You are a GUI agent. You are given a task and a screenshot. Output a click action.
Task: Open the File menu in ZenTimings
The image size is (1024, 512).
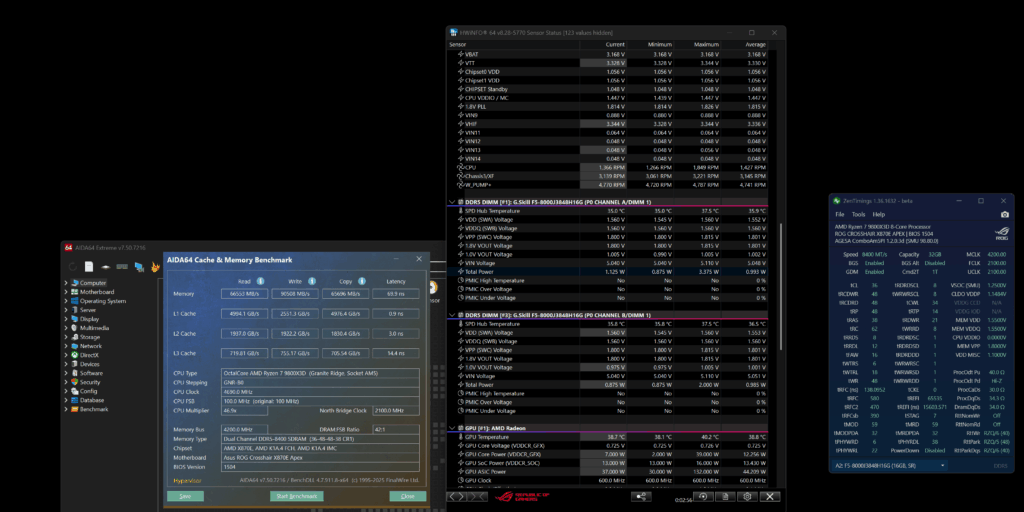pos(840,214)
